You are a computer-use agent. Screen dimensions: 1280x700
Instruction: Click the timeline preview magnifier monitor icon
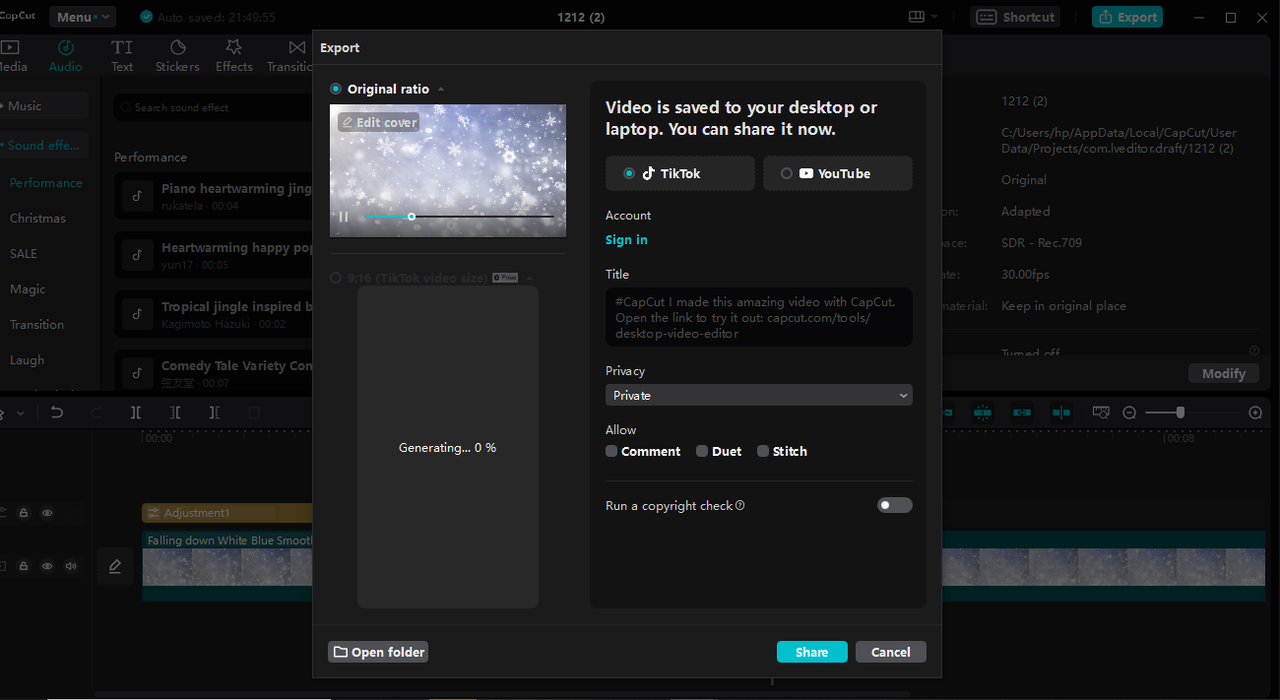pyautogui.click(x=1101, y=412)
